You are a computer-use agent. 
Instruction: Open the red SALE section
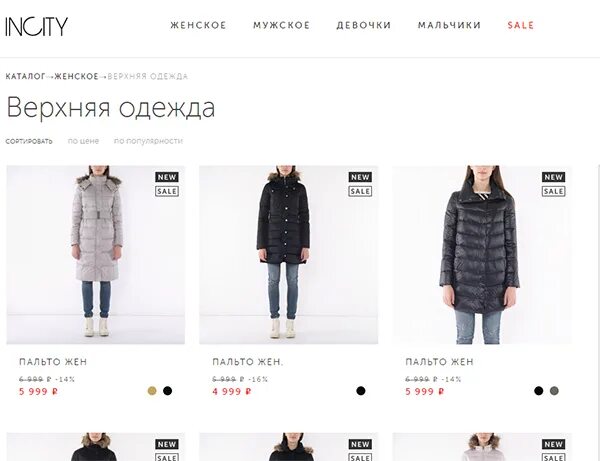[520, 25]
